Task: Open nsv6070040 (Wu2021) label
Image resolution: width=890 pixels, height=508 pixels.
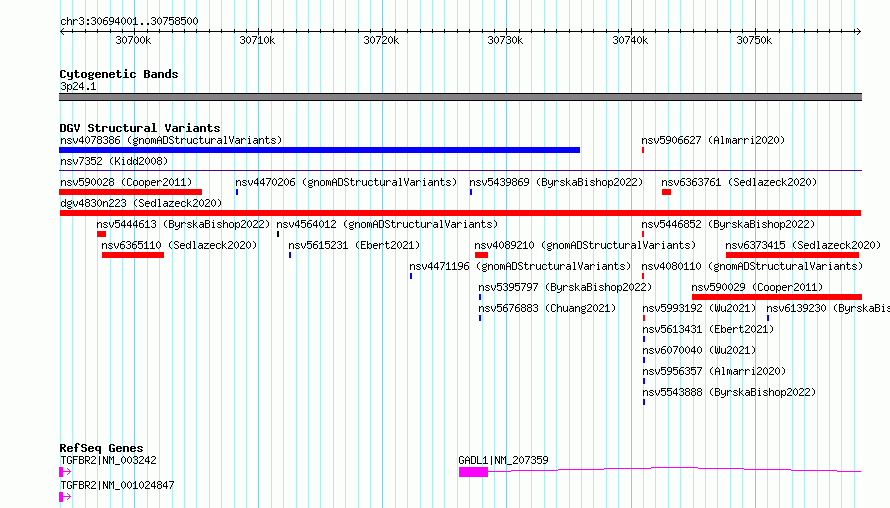Action: [x=699, y=350]
